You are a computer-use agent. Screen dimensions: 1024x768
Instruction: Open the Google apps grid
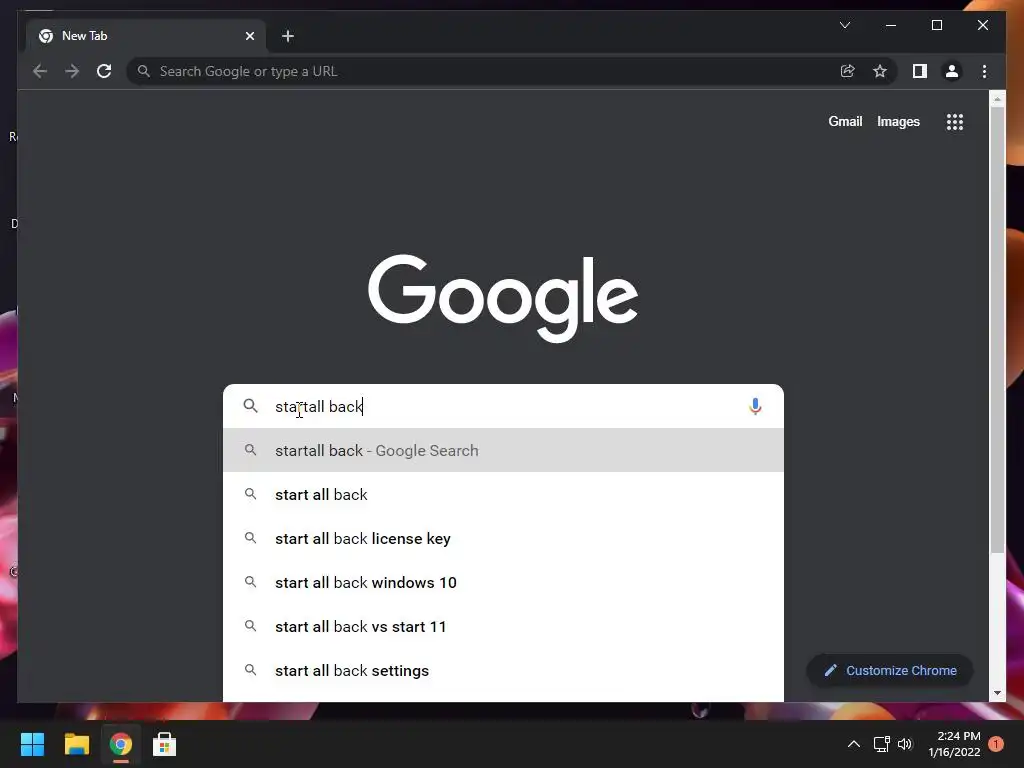point(955,121)
